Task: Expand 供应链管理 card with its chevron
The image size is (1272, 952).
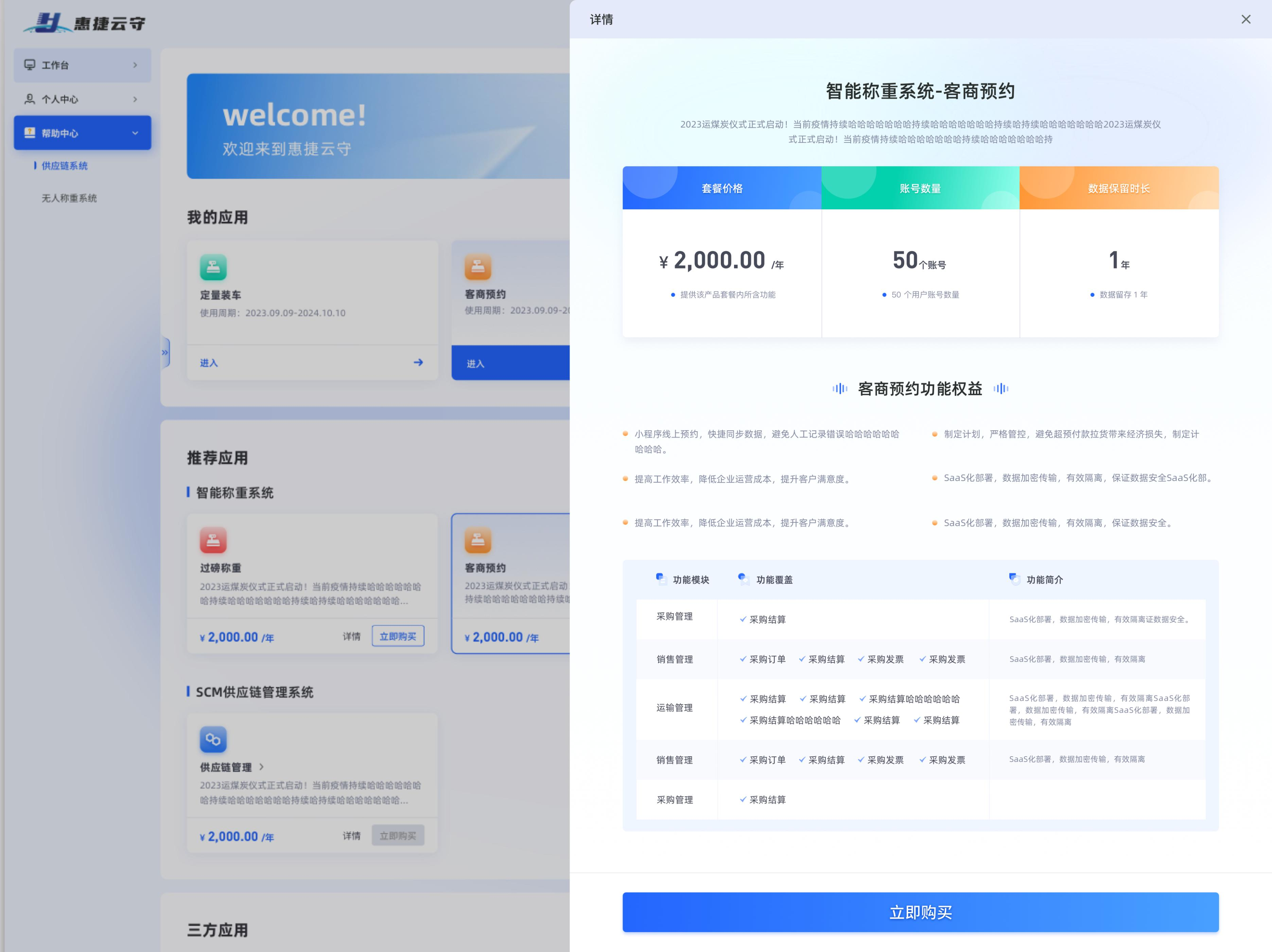Action: coord(262,767)
